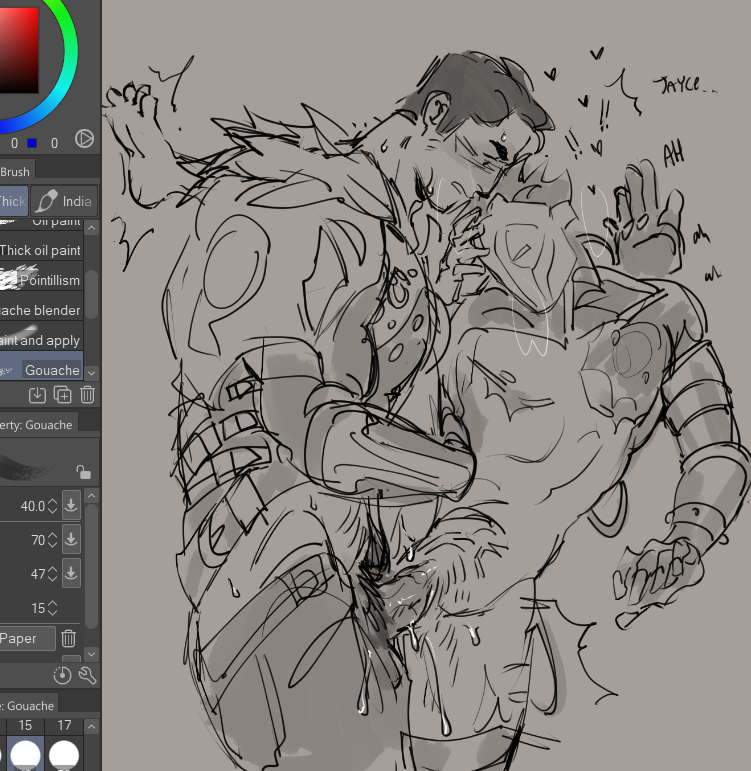Select the Paint and apply brush
751x771 pixels.
41,340
